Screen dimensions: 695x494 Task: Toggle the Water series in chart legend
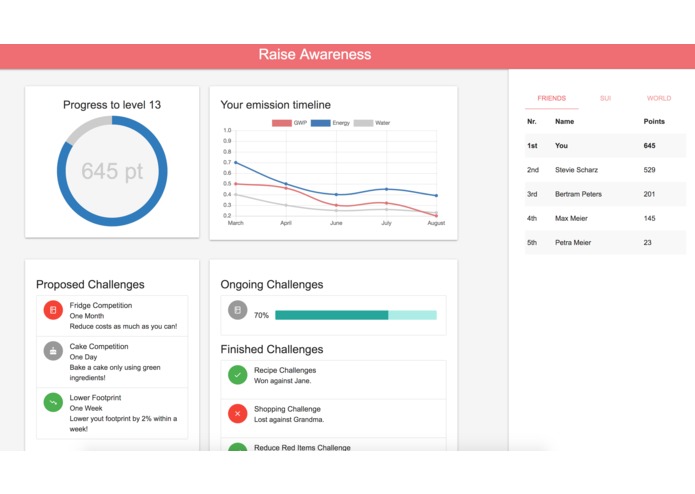click(372, 123)
